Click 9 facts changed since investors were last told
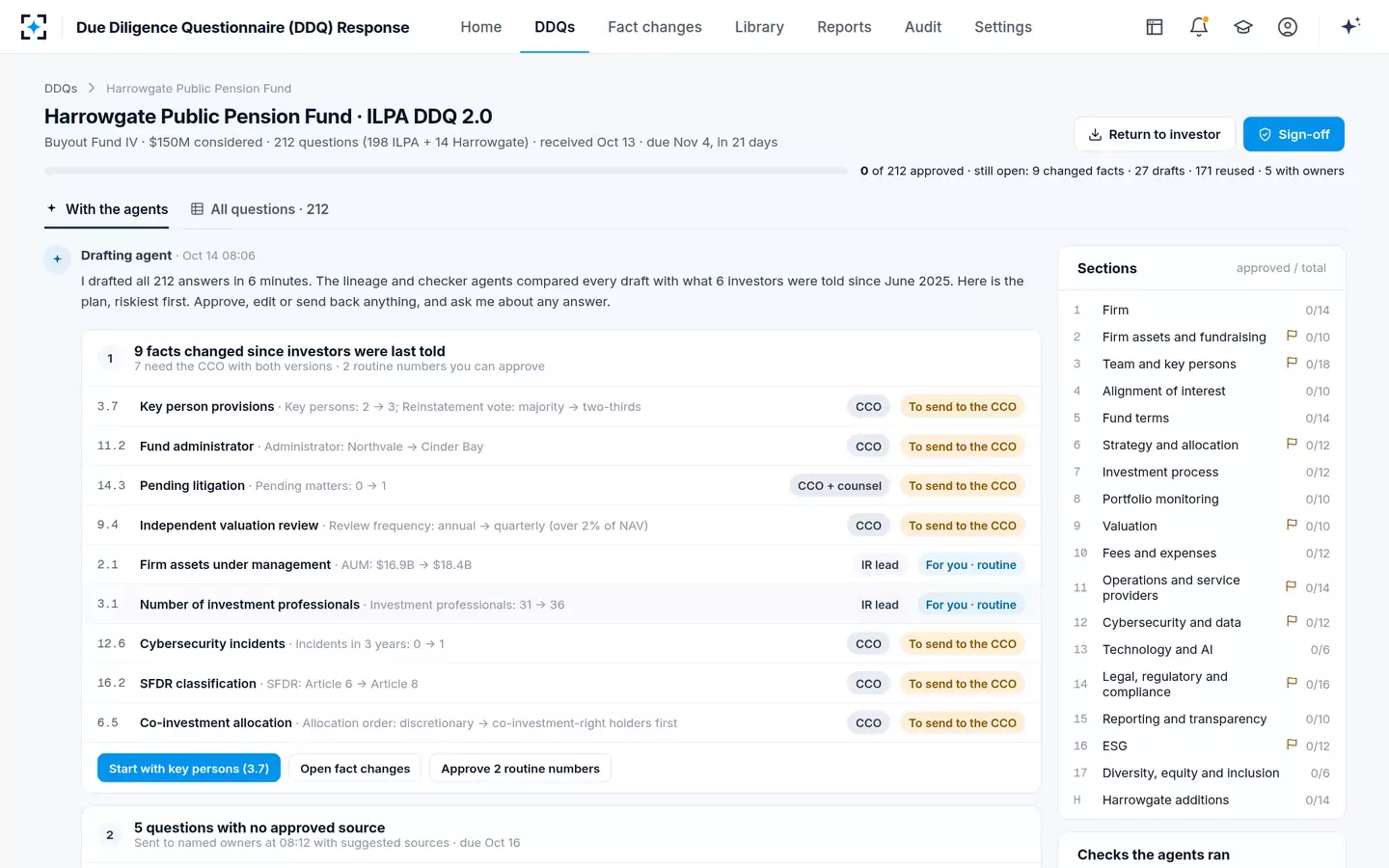The width and height of the screenshot is (1389, 868). pos(289,351)
